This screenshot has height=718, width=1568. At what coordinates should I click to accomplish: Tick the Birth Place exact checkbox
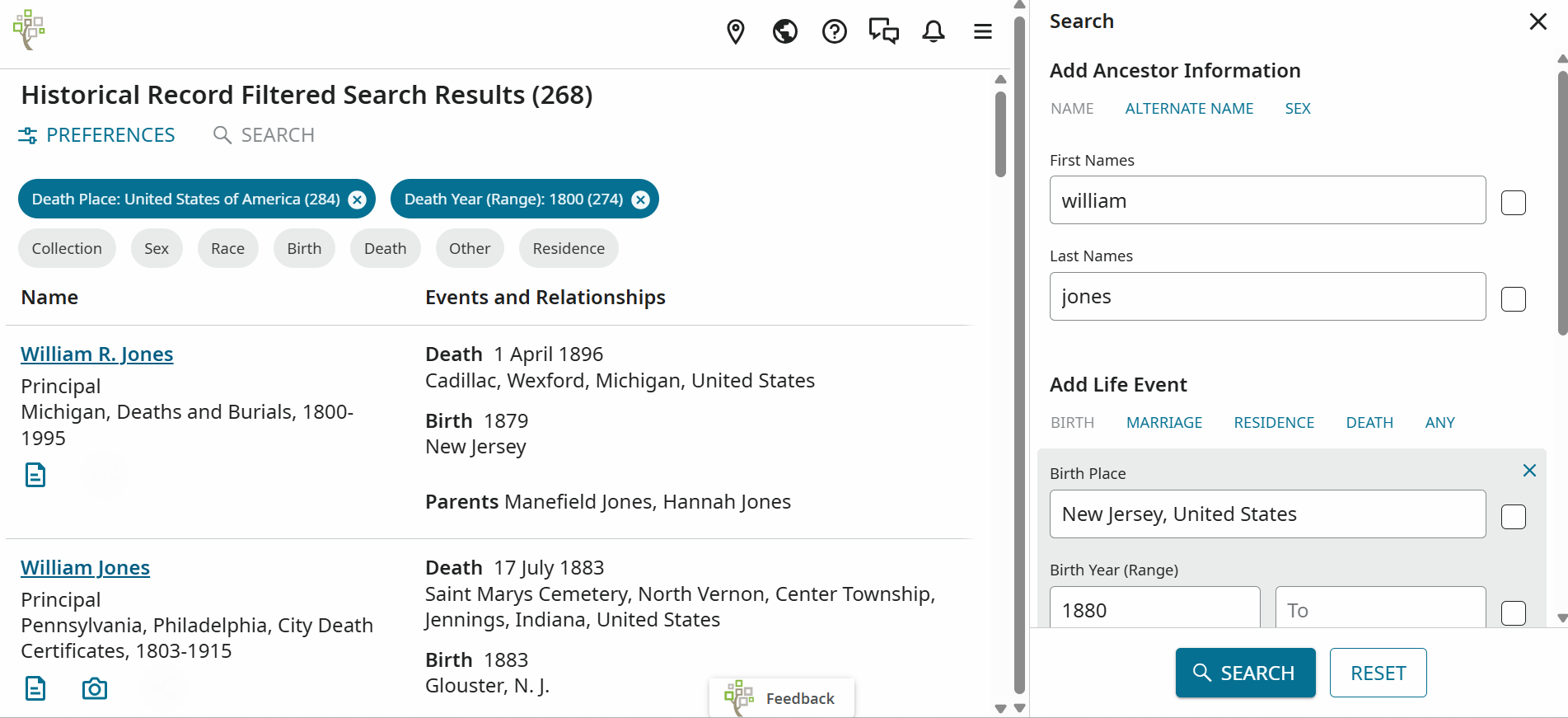1513,517
